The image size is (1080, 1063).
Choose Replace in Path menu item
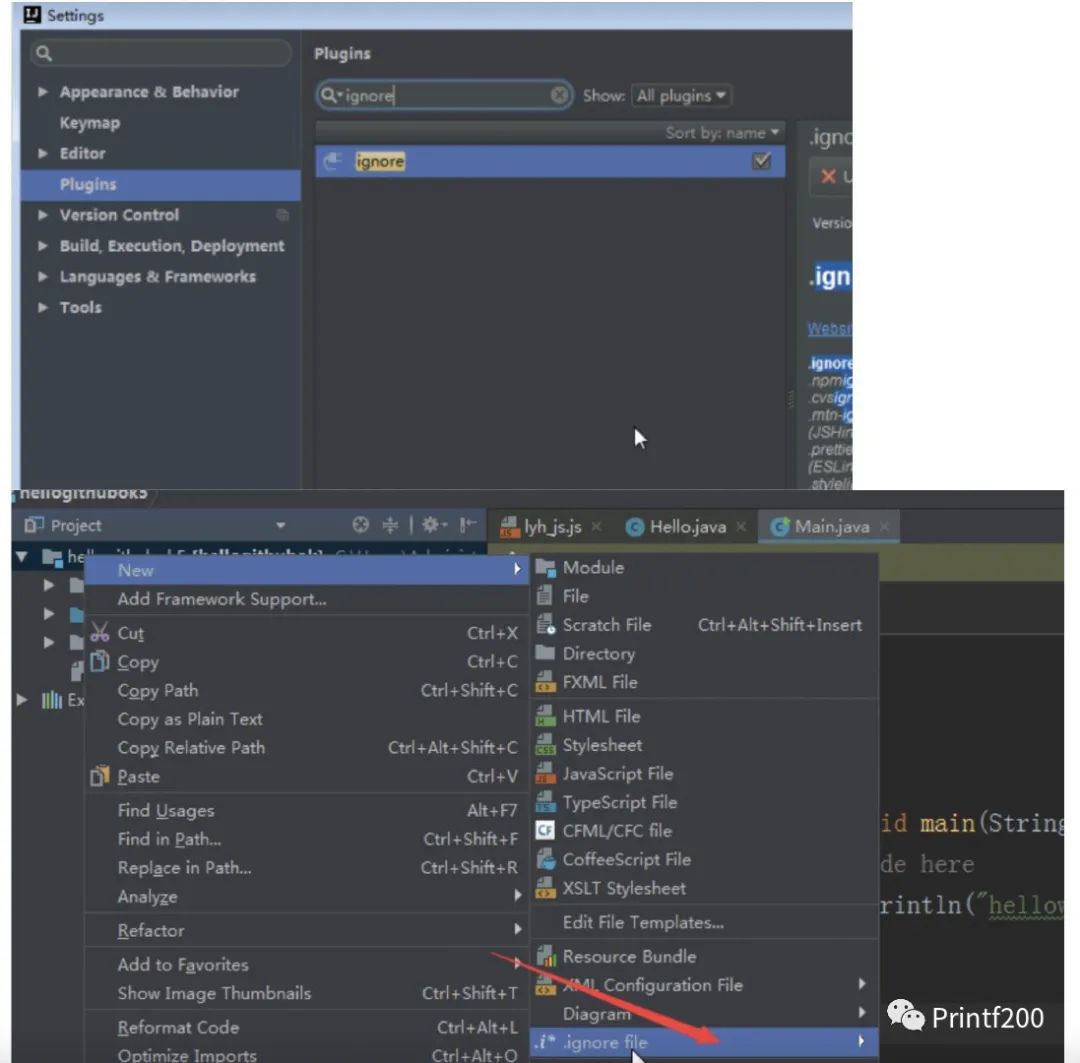[307, 868]
